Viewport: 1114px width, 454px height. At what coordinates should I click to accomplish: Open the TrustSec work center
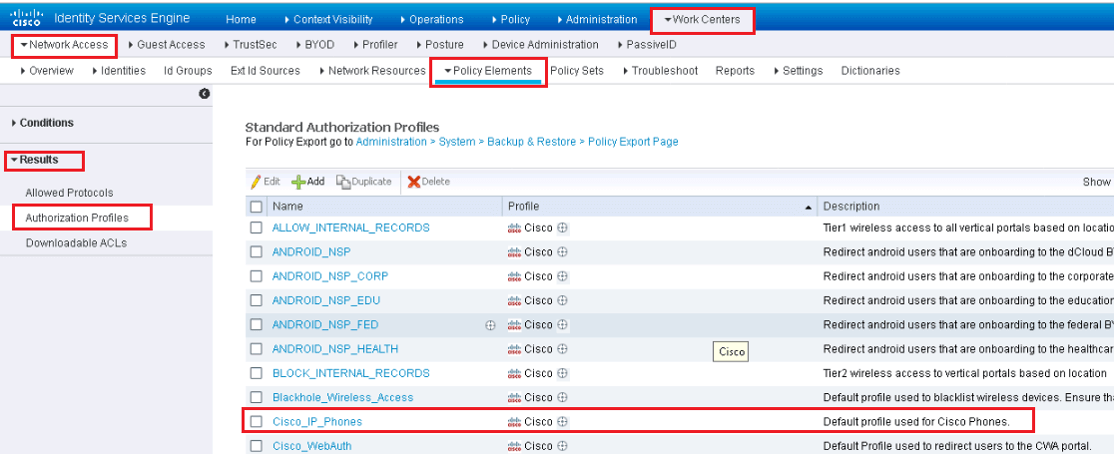(x=251, y=45)
